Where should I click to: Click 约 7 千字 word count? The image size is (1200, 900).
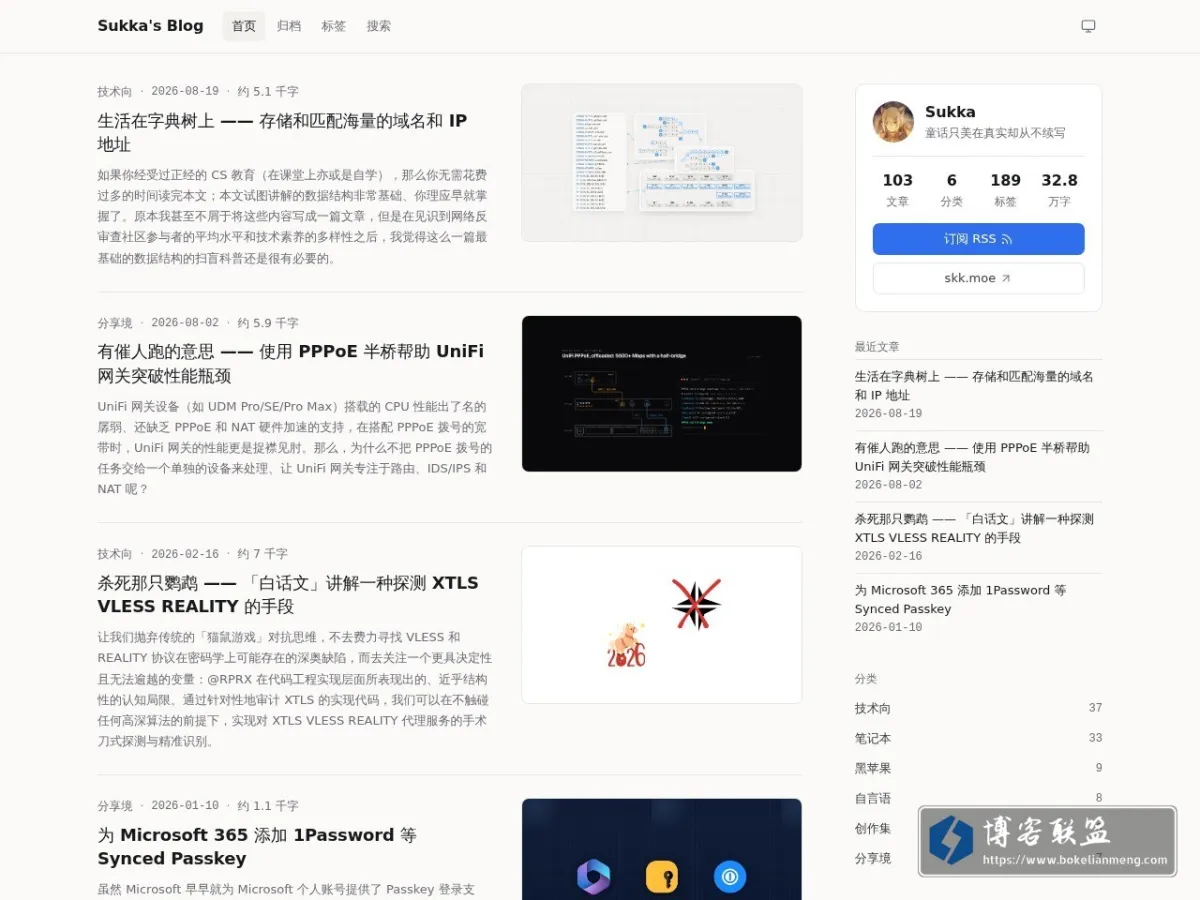tap(262, 553)
